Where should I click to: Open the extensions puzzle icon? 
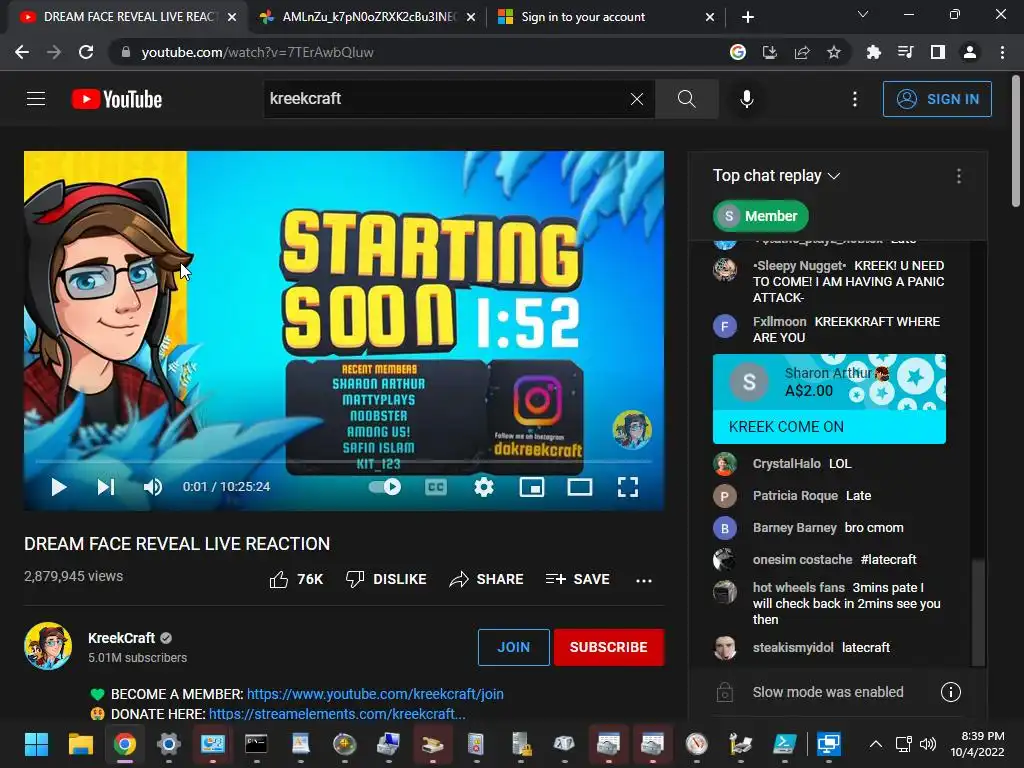(x=873, y=52)
